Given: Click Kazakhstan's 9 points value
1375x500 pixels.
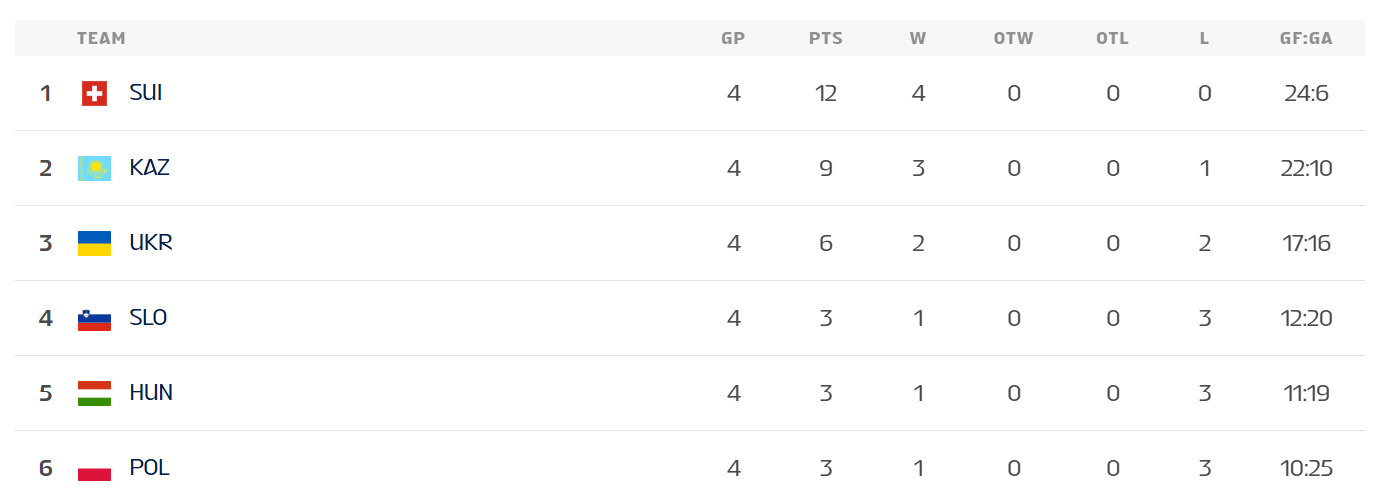Looking at the screenshot, I should (826, 169).
